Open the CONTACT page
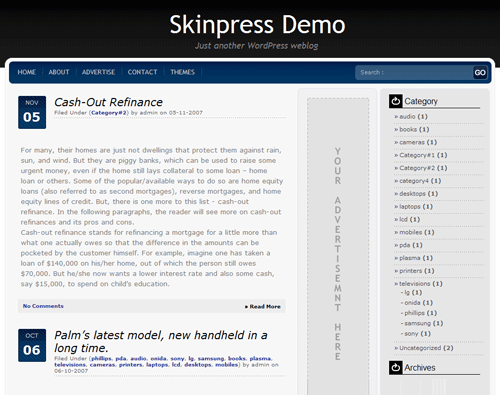This screenshot has height=395, width=500. click(x=142, y=72)
